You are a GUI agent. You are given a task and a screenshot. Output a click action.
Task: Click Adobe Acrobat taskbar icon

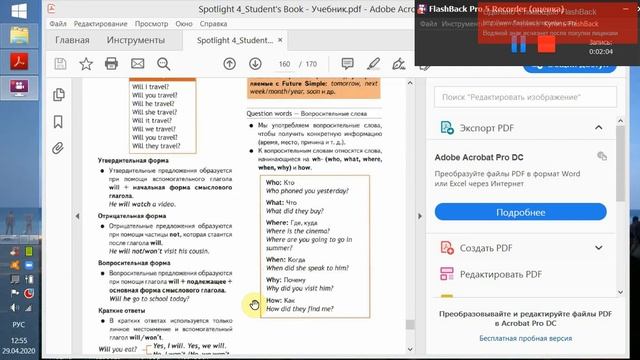coord(19,62)
